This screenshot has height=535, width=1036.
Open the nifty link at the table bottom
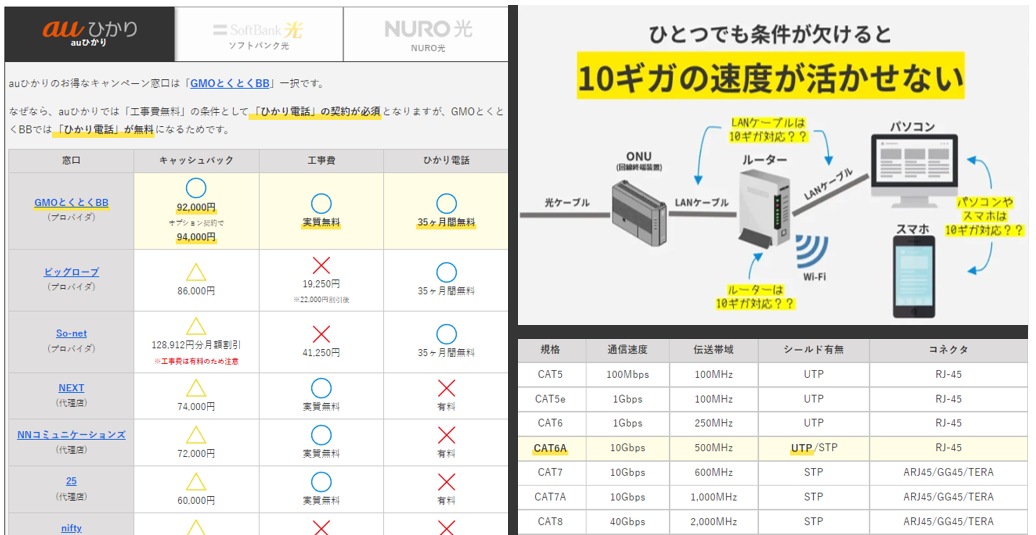pyautogui.click(x=71, y=528)
